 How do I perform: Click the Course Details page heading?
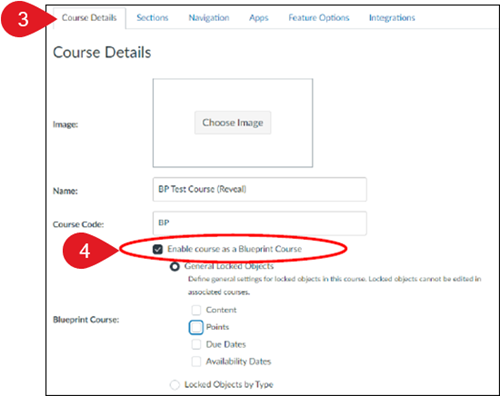(102, 53)
